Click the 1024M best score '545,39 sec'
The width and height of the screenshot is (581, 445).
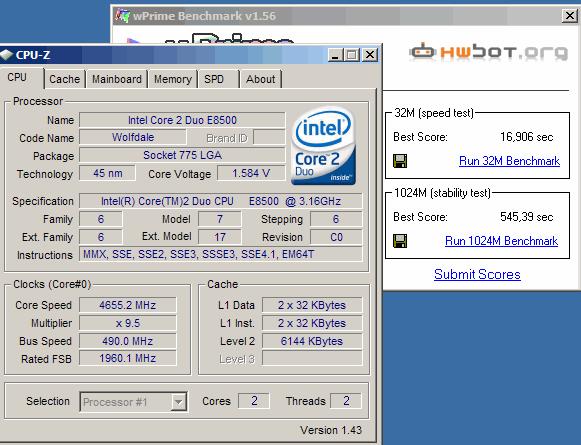pyautogui.click(x=527, y=217)
